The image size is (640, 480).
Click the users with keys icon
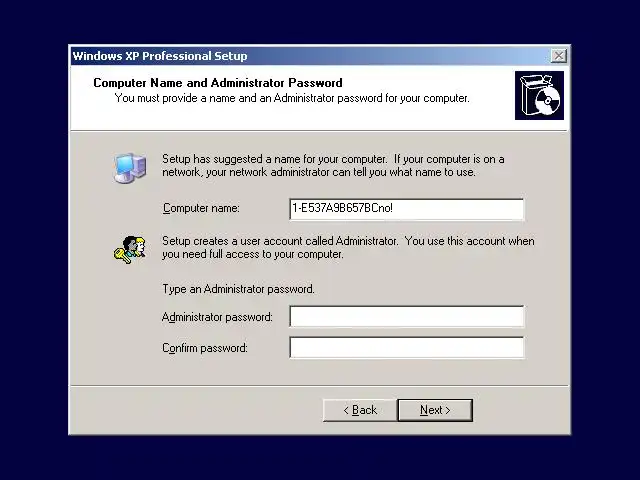[x=130, y=249]
